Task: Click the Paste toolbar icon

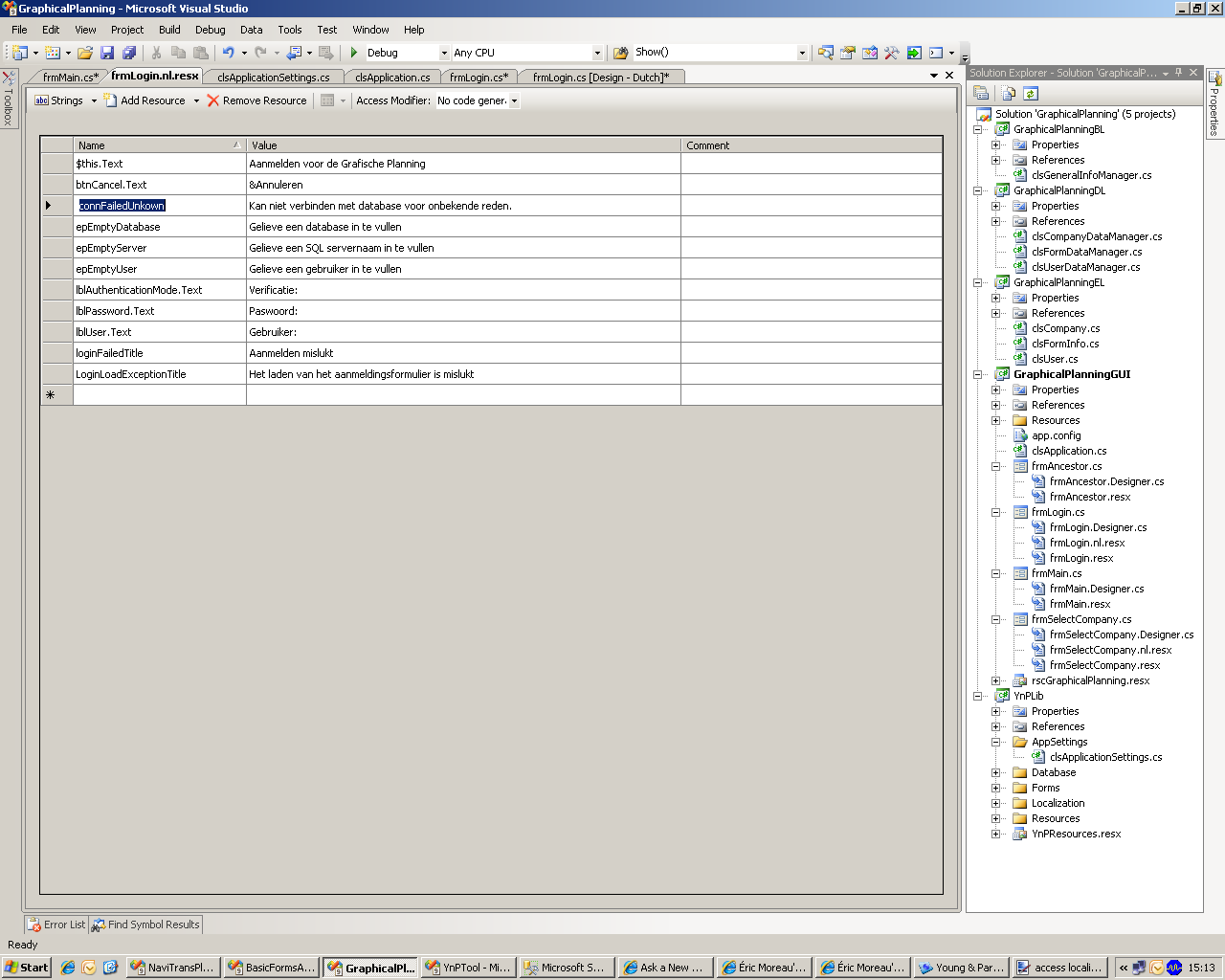Action: pyautogui.click(x=199, y=53)
